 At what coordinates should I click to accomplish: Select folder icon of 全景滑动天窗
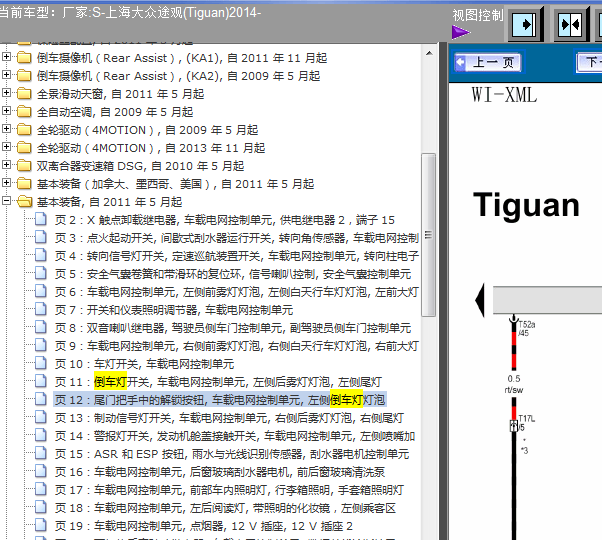(x=24, y=93)
